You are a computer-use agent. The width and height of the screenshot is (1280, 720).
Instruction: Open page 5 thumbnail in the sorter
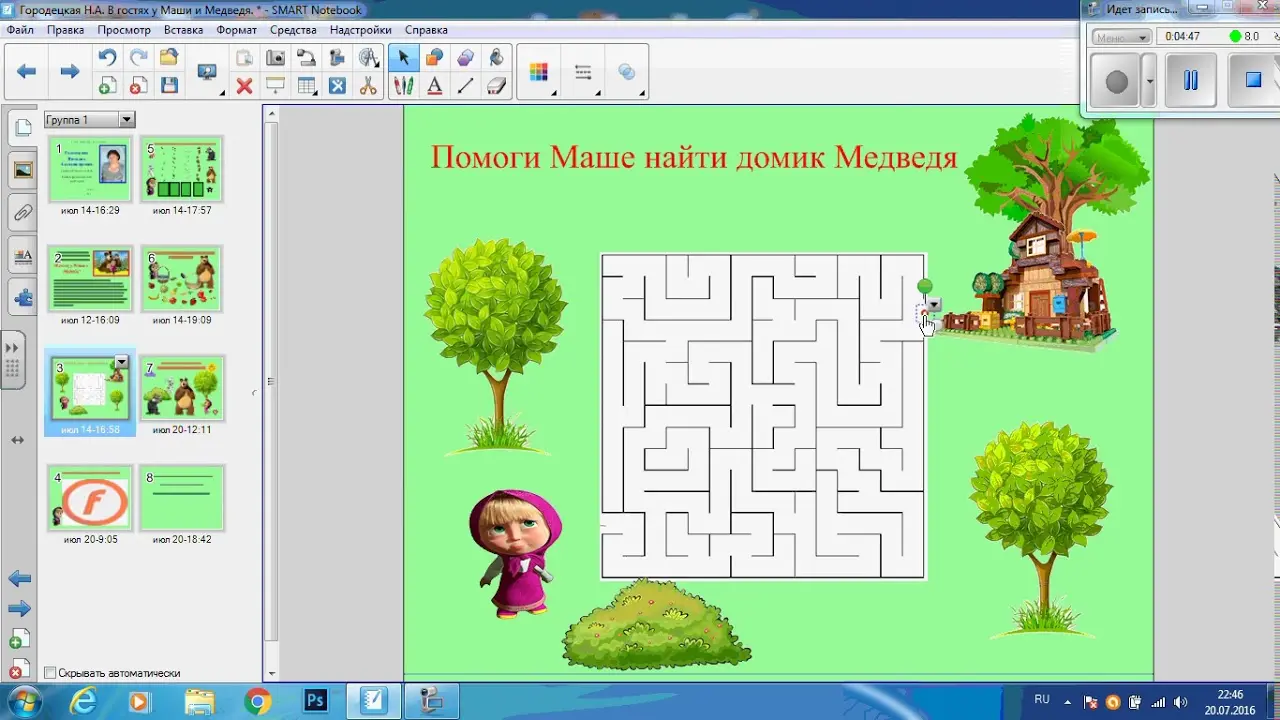pyautogui.click(x=181, y=169)
